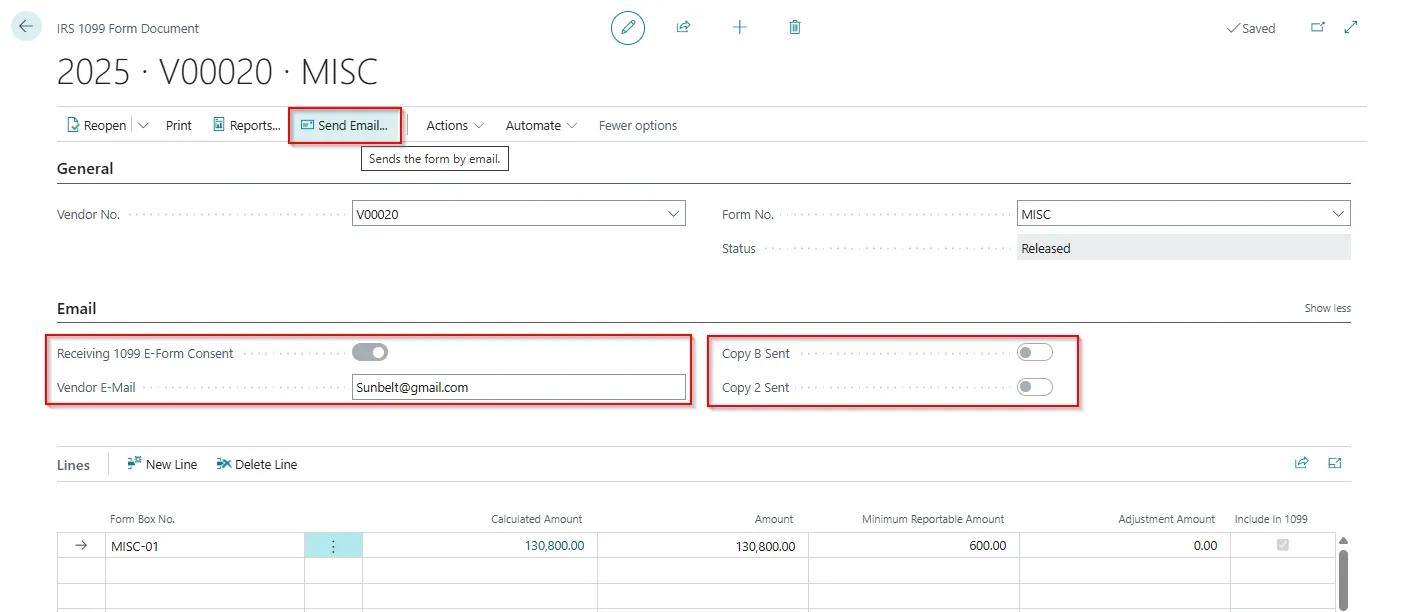Click the Lines section share icon

pos(1302,463)
